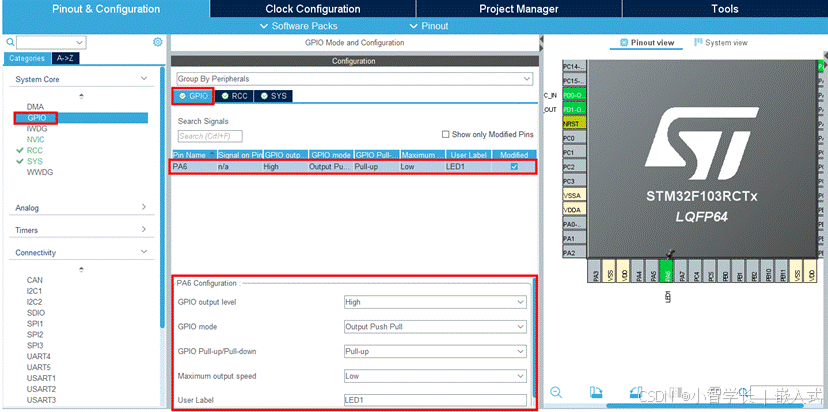This screenshot has width=828, height=412.
Task: Sort by User Label column header
Action: tap(469, 155)
